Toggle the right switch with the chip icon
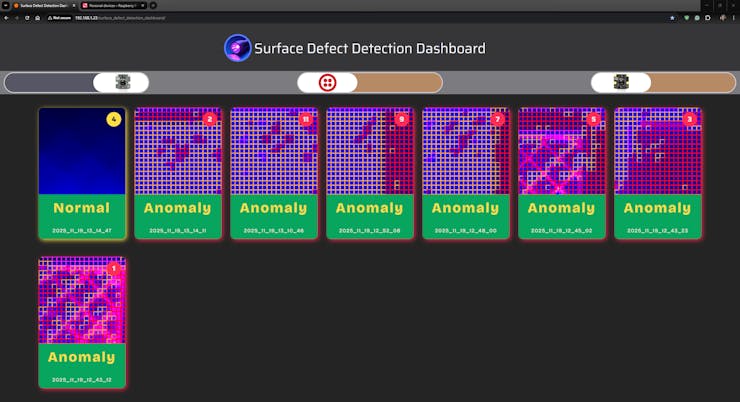 (664, 83)
